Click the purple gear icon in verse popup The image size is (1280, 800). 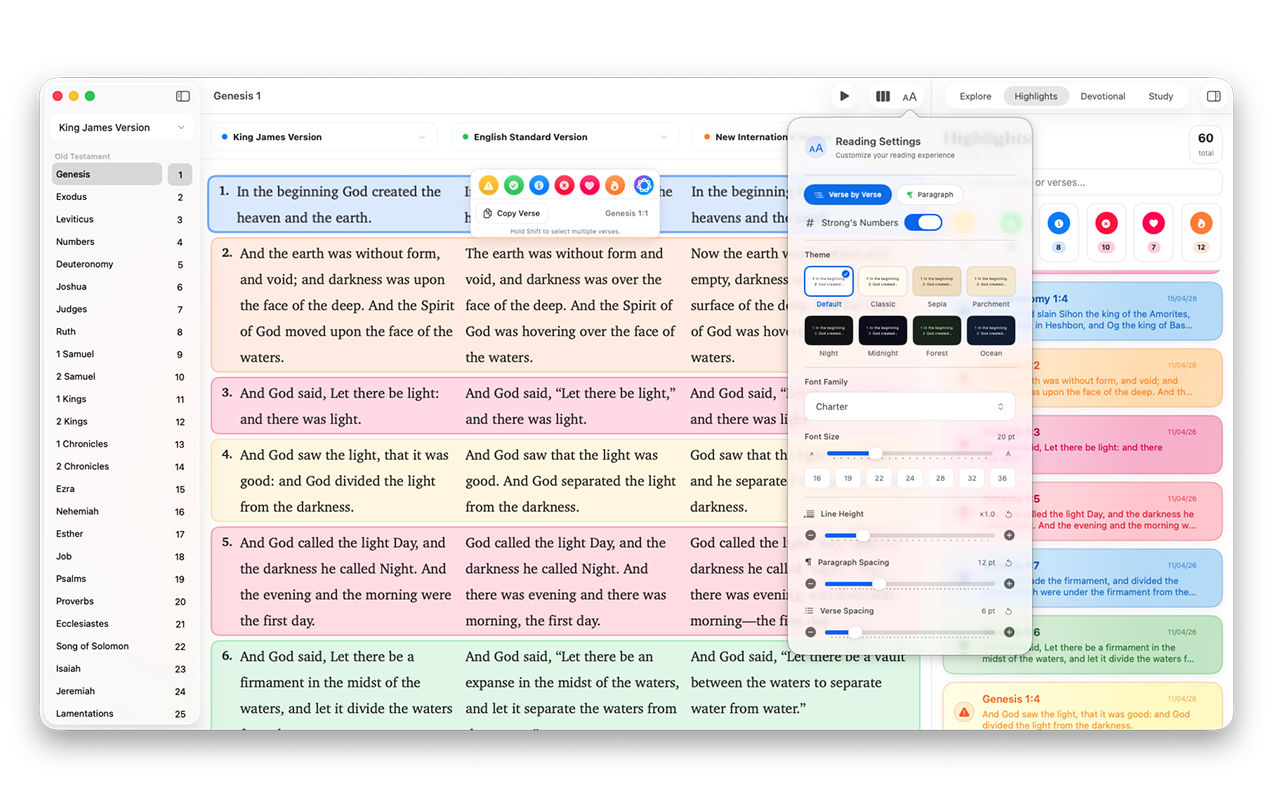pos(644,185)
